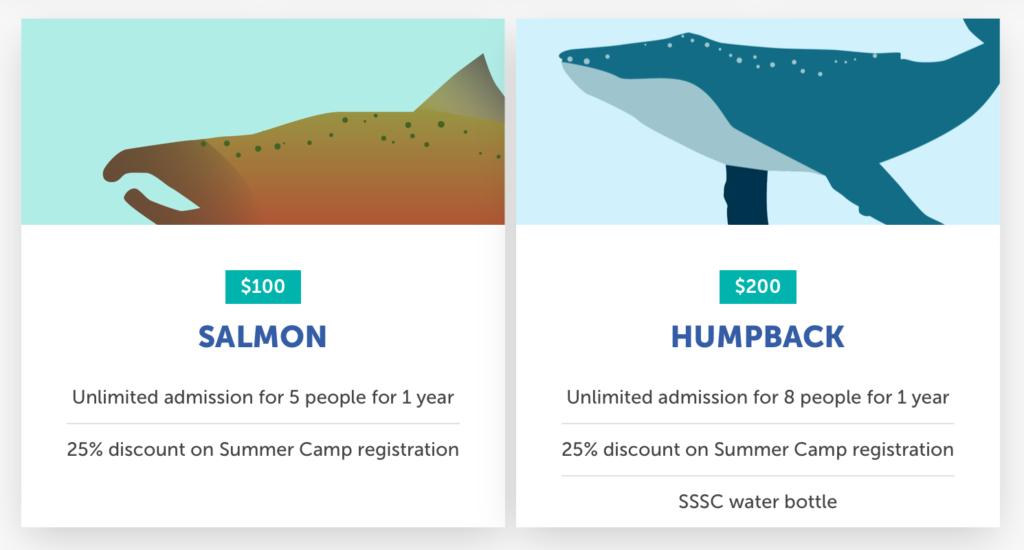
Task: Open the SALMON membership heading
Action: (263, 337)
